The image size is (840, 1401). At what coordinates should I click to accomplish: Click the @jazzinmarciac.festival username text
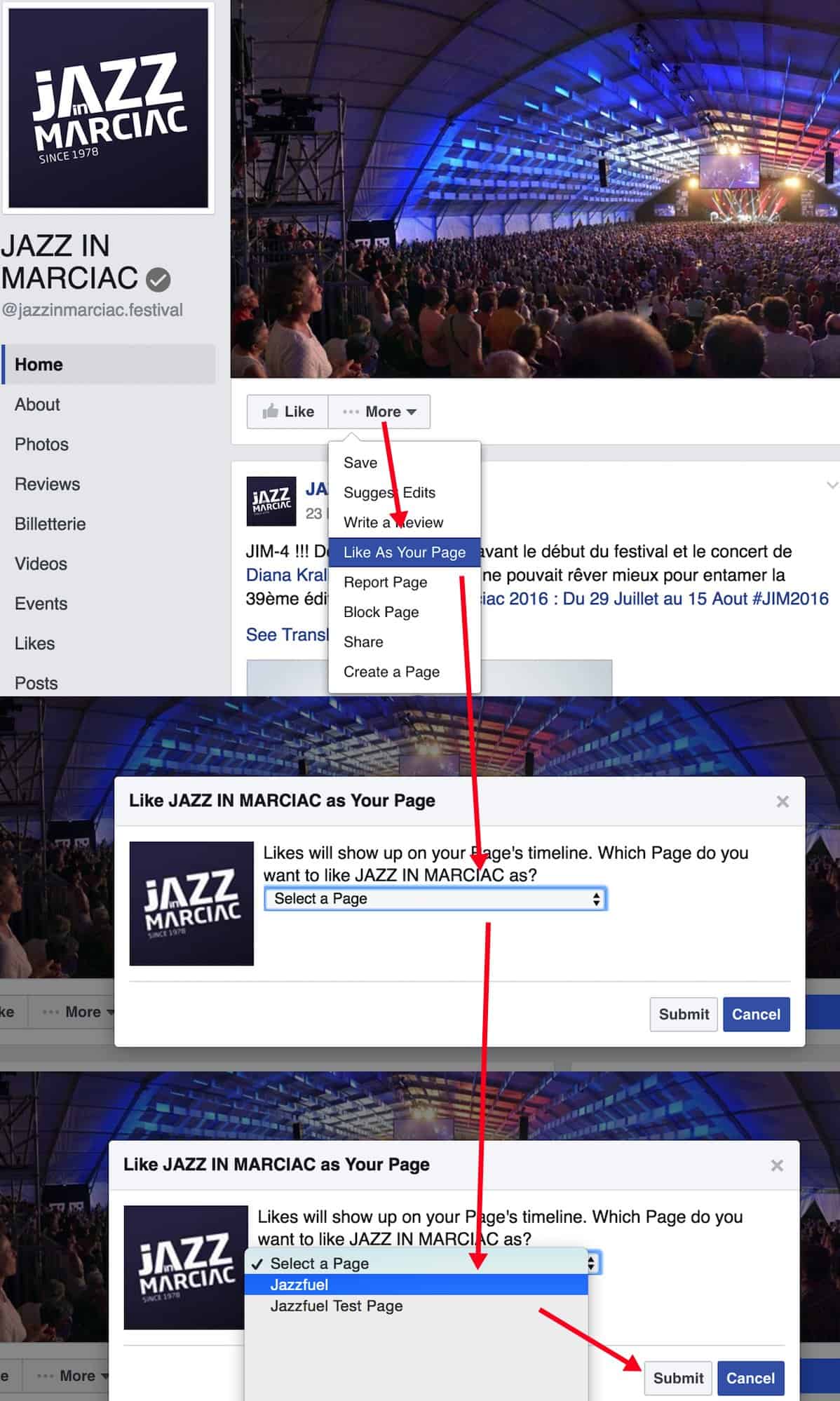[92, 310]
